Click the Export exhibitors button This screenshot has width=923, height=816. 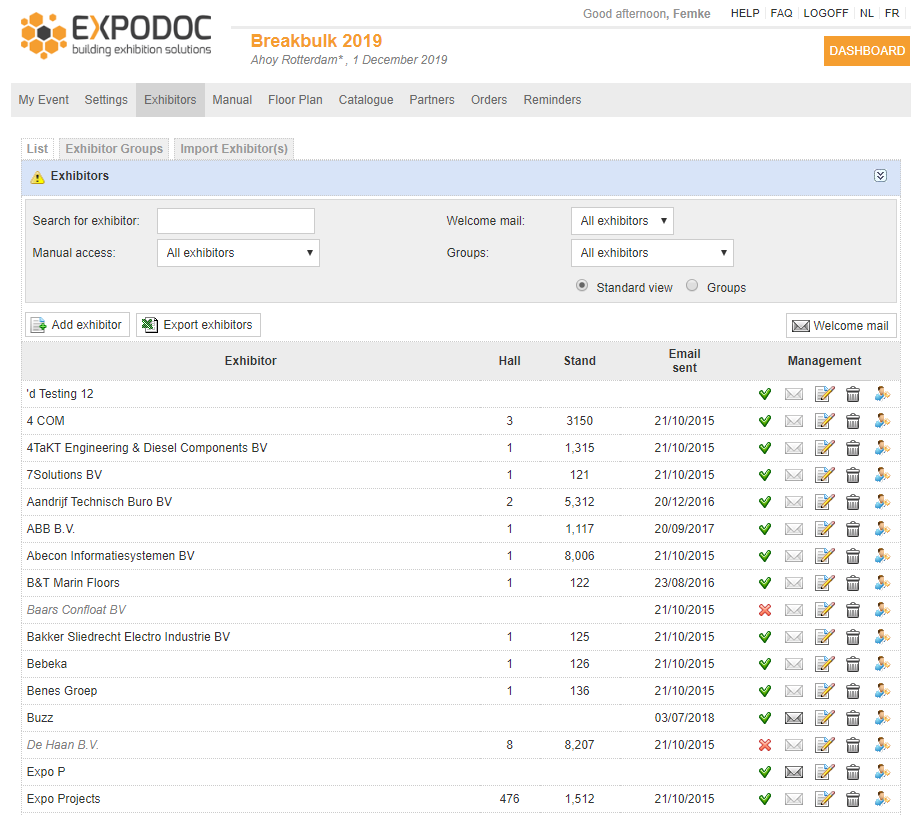coord(198,325)
